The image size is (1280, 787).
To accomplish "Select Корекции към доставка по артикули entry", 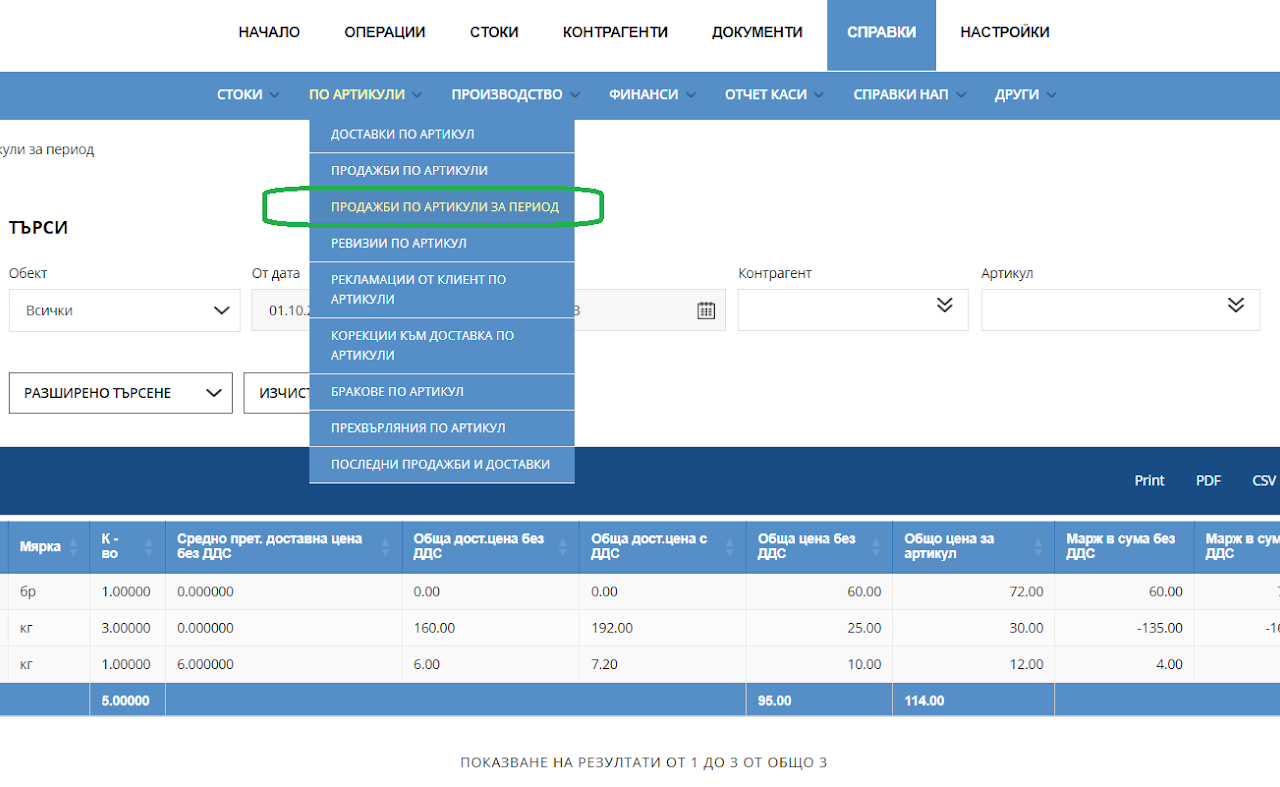I will point(442,345).
